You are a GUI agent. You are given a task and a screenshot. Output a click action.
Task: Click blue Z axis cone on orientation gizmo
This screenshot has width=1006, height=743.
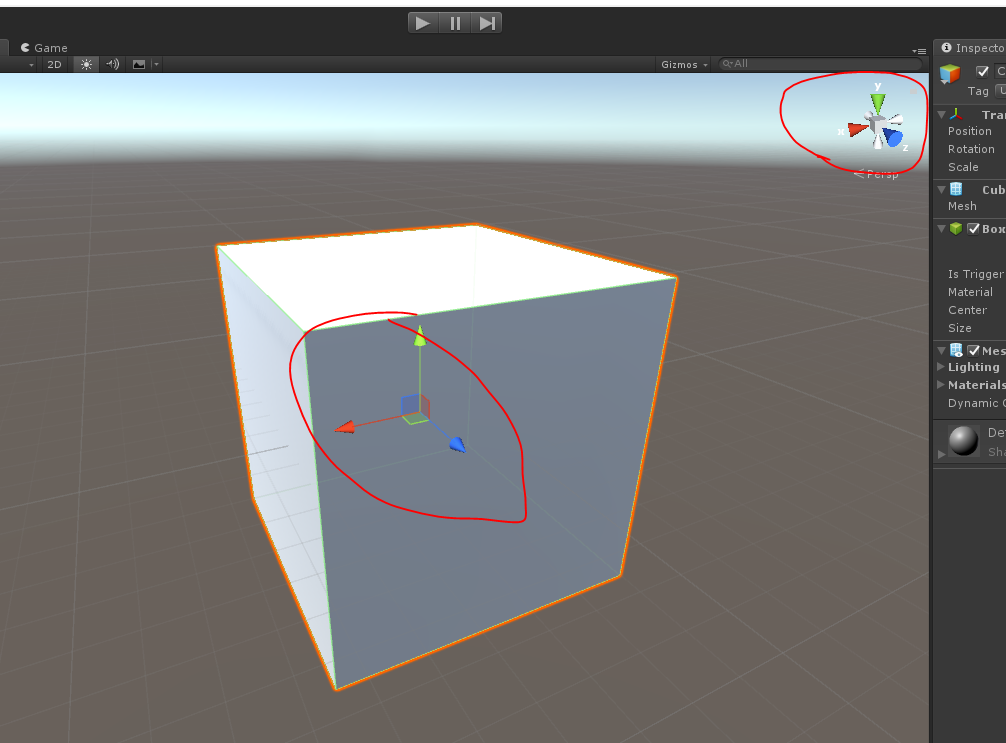pos(892,137)
